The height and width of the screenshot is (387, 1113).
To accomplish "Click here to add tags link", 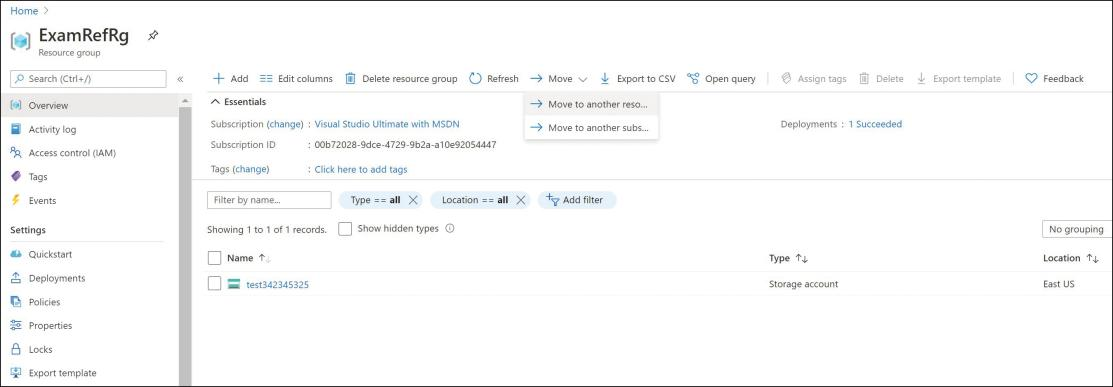I will pos(361,169).
